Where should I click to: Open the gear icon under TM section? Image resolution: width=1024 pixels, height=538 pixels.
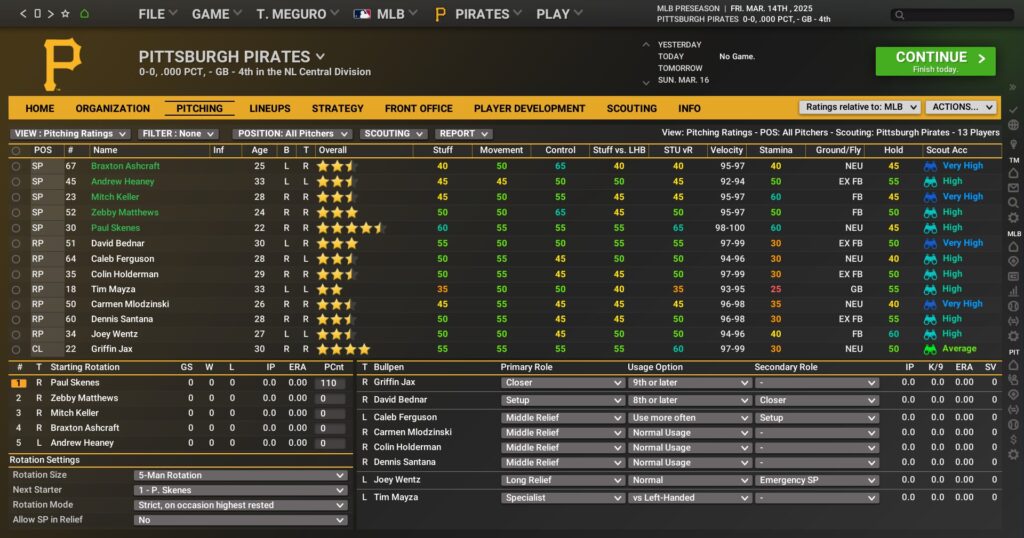click(x=1013, y=217)
